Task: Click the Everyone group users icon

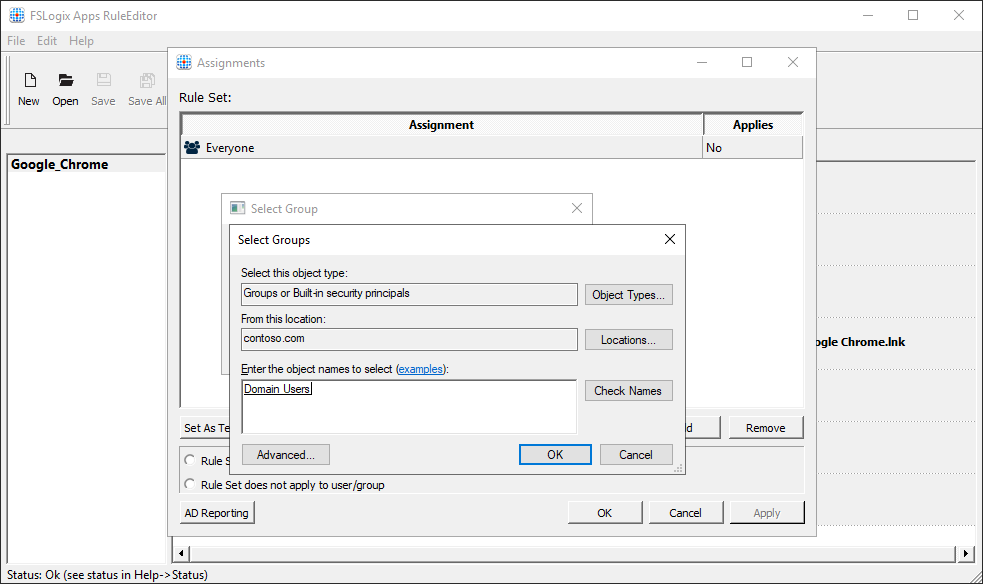Action: [192, 148]
